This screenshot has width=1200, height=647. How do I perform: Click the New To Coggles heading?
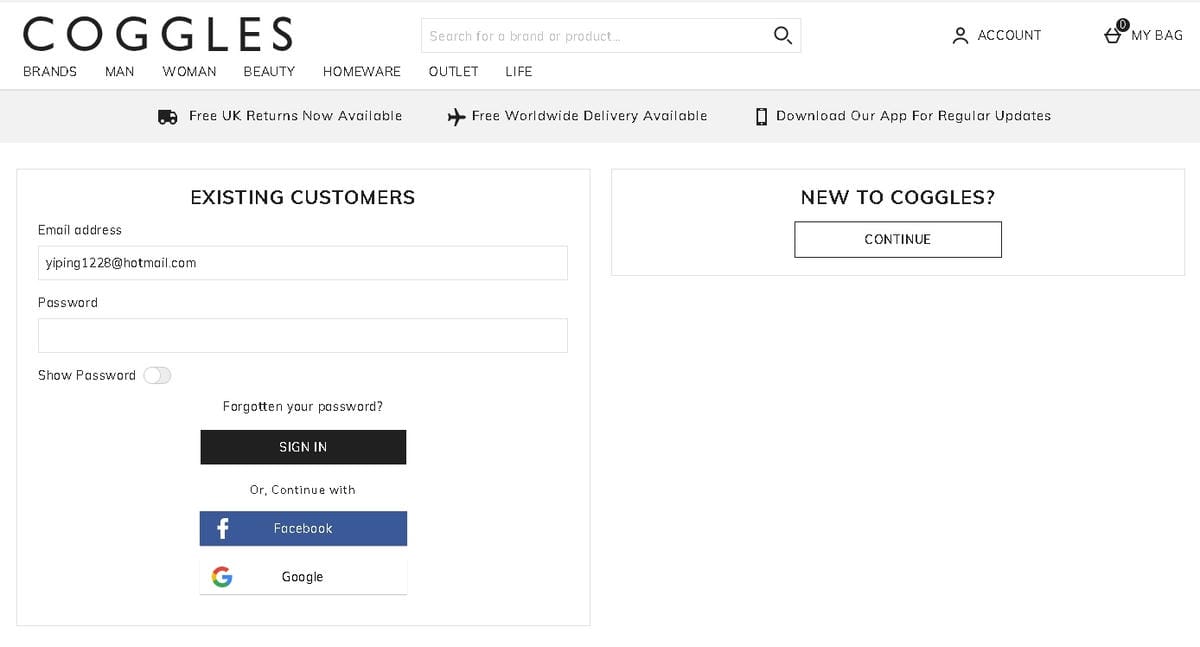point(898,197)
